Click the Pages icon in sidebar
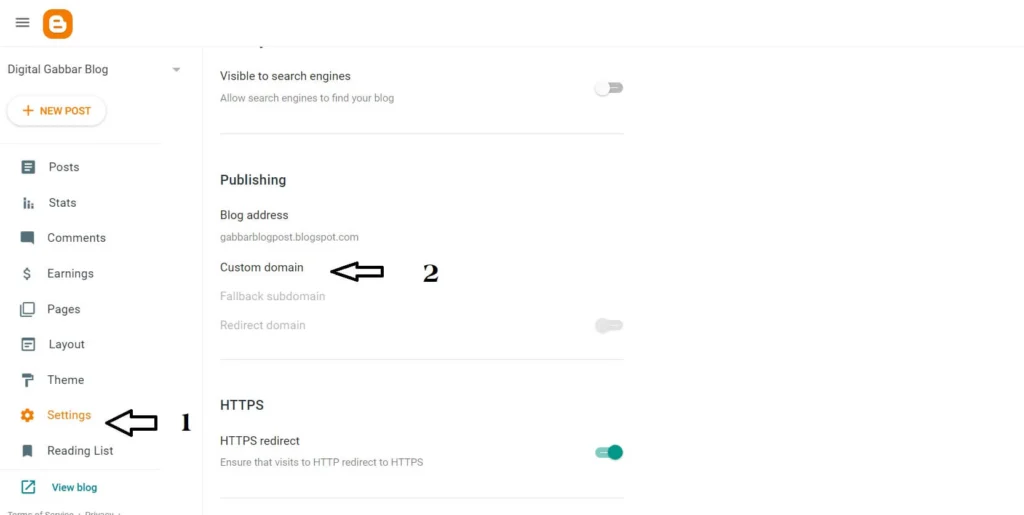This screenshot has width=1024, height=515. [28, 309]
